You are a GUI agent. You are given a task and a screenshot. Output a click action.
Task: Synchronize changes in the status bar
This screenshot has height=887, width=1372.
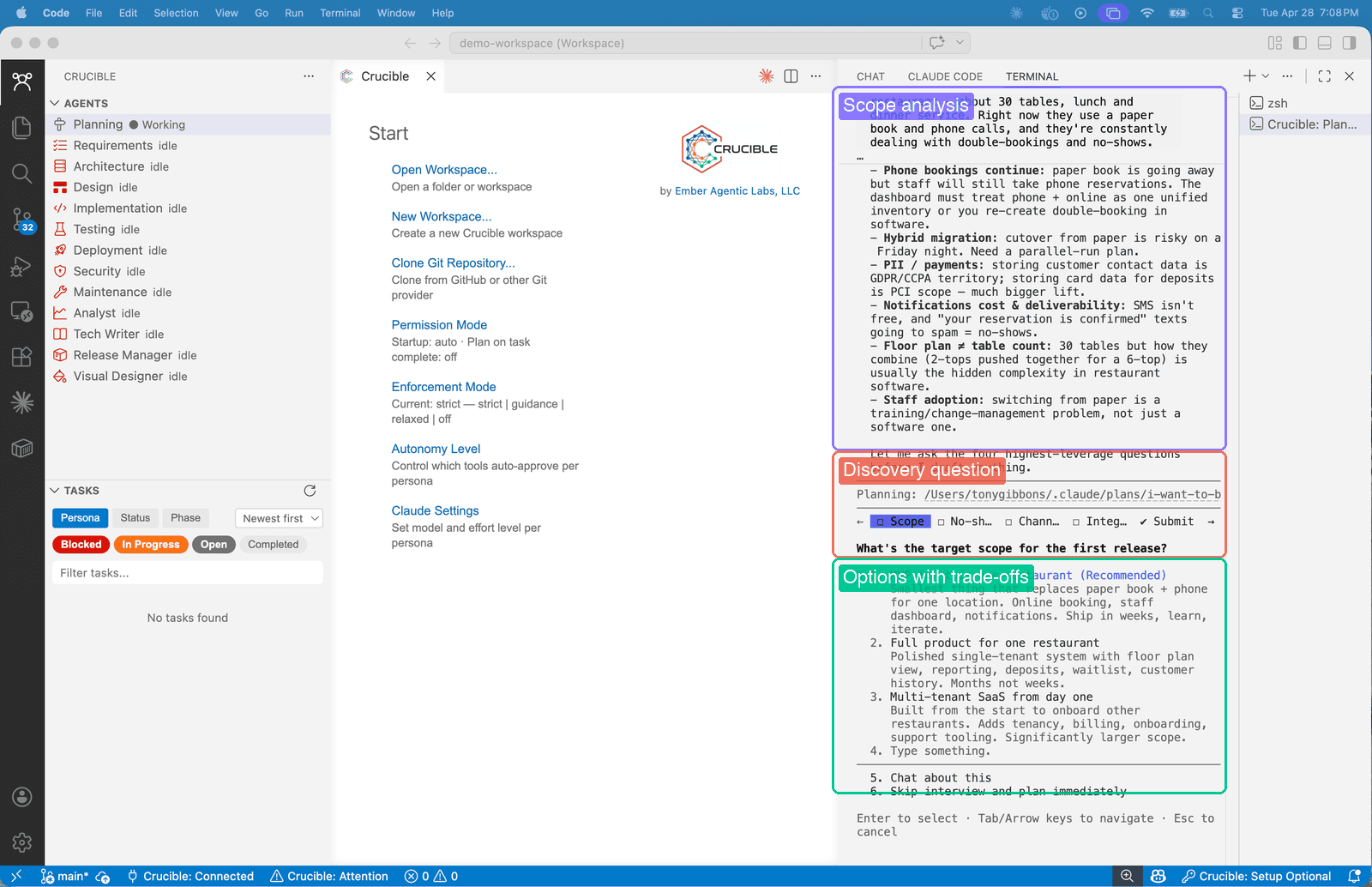tap(103, 877)
